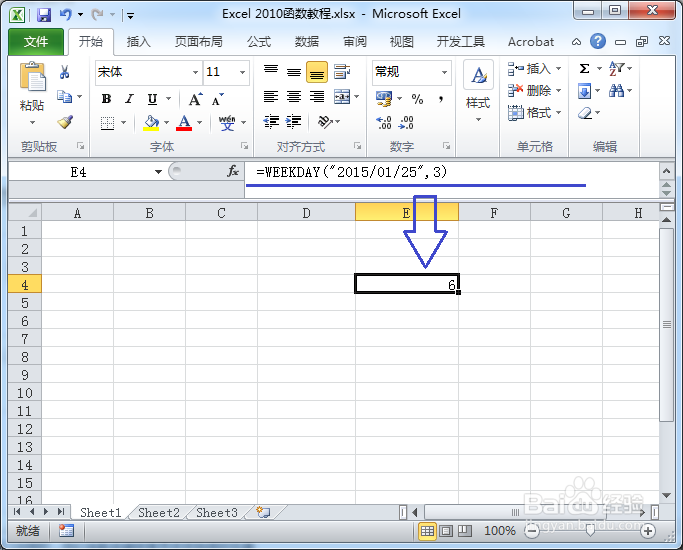The width and height of the screenshot is (683, 550).
Task: Click the macro record icon in status bar
Action: 66,530
